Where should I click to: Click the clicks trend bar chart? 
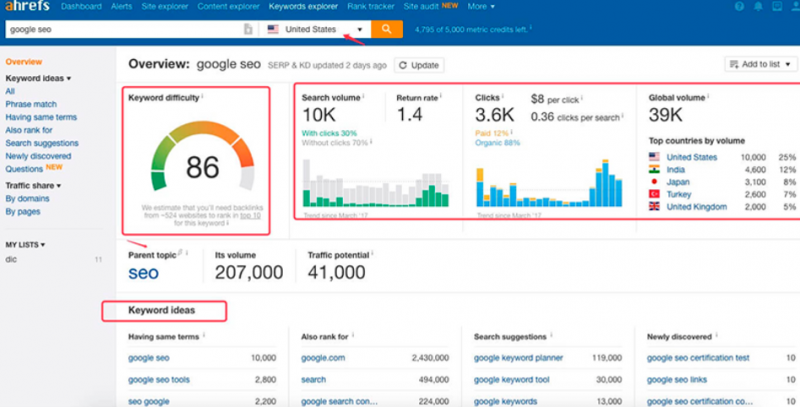[x=549, y=183]
